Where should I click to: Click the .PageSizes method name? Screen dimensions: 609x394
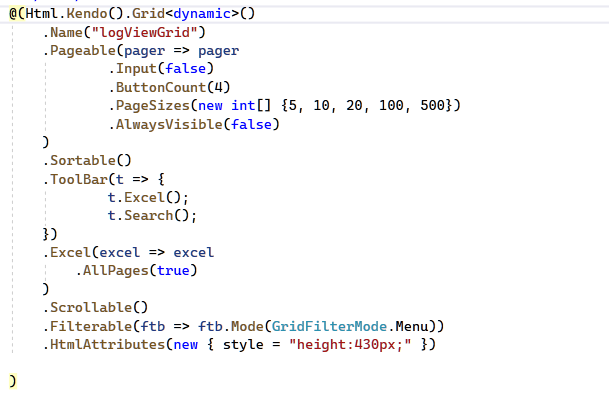152,105
